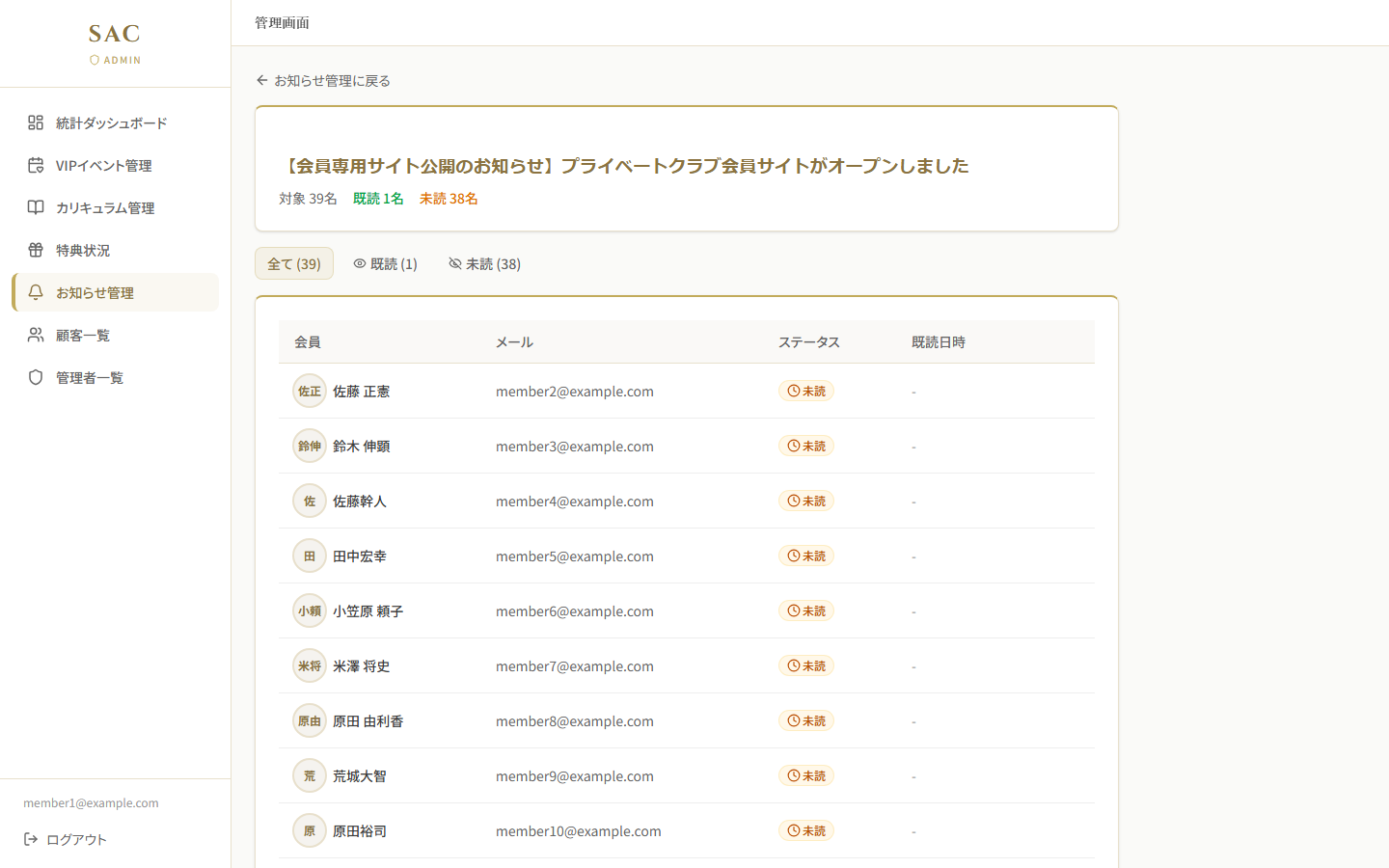Click avatar 佐 for 佐藤幹人
This screenshot has height=868, width=1389.
(310, 501)
